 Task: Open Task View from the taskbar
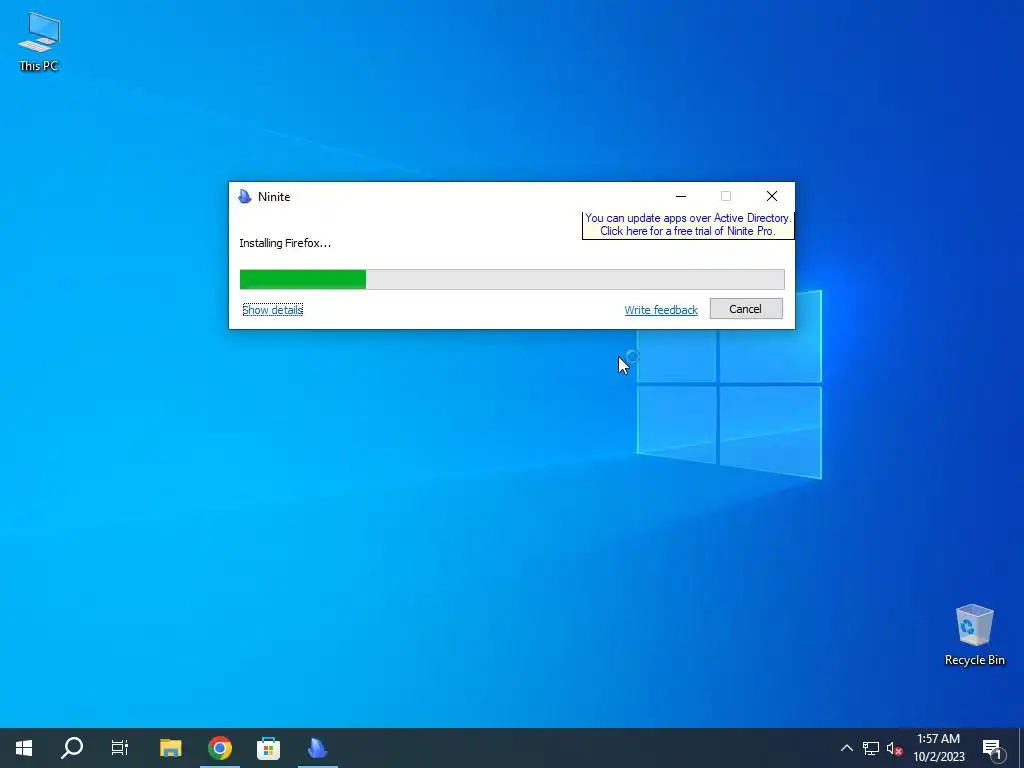(120, 748)
